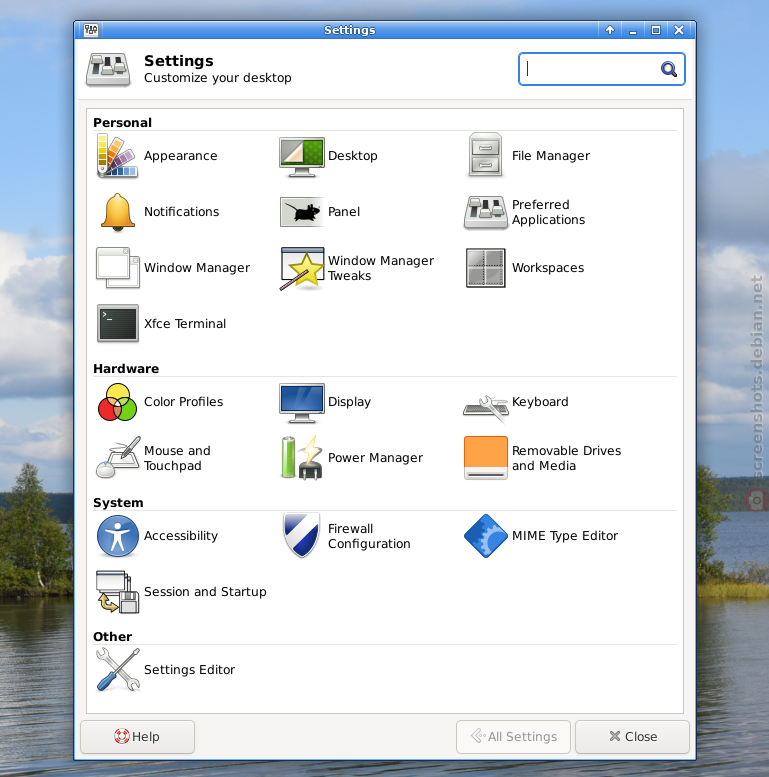Open the Workspaces grid icon
This screenshot has height=777, width=769.
click(486, 268)
